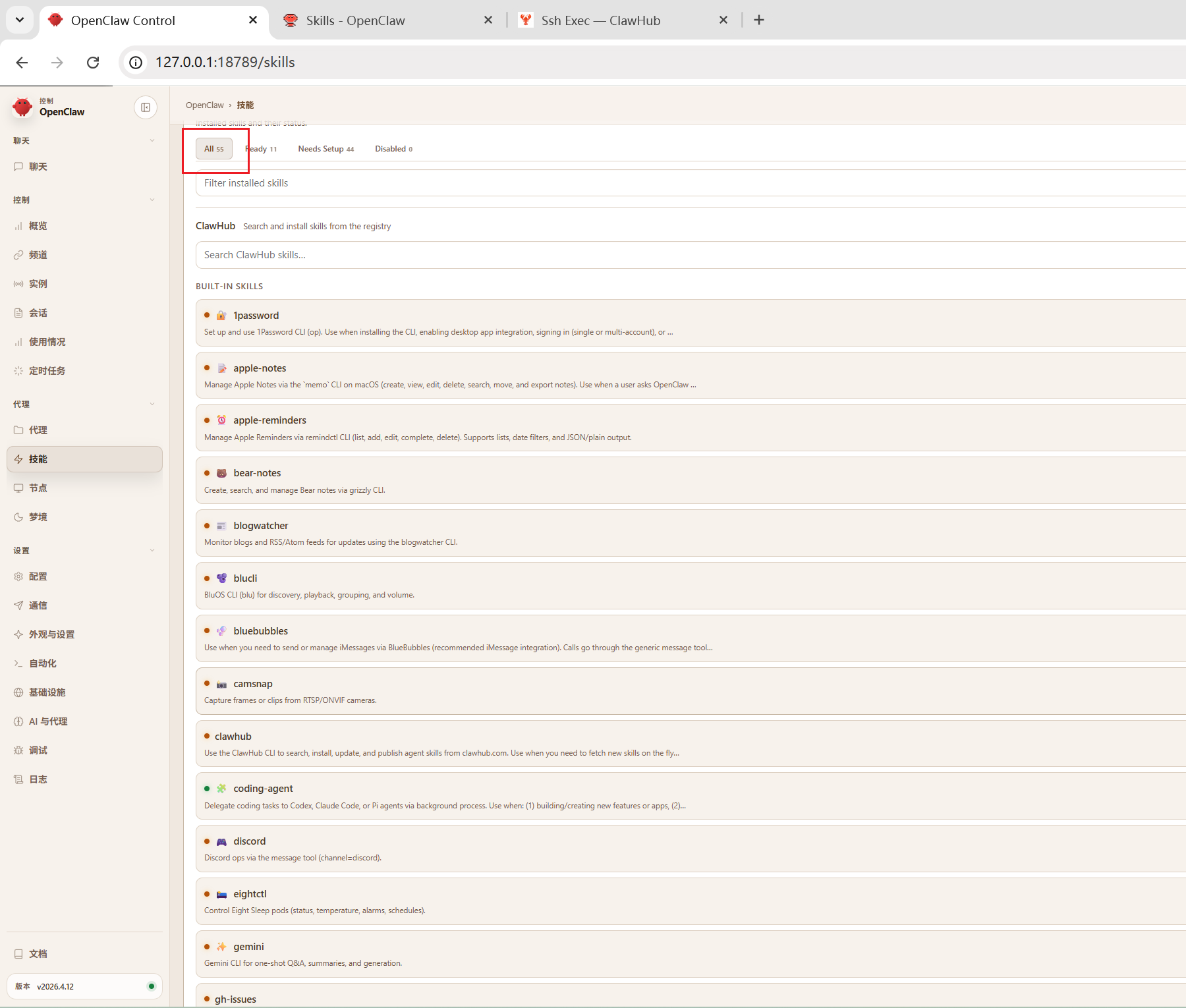Open the 代理 agents page item
This screenshot has height=1008, width=1186.
(x=84, y=430)
